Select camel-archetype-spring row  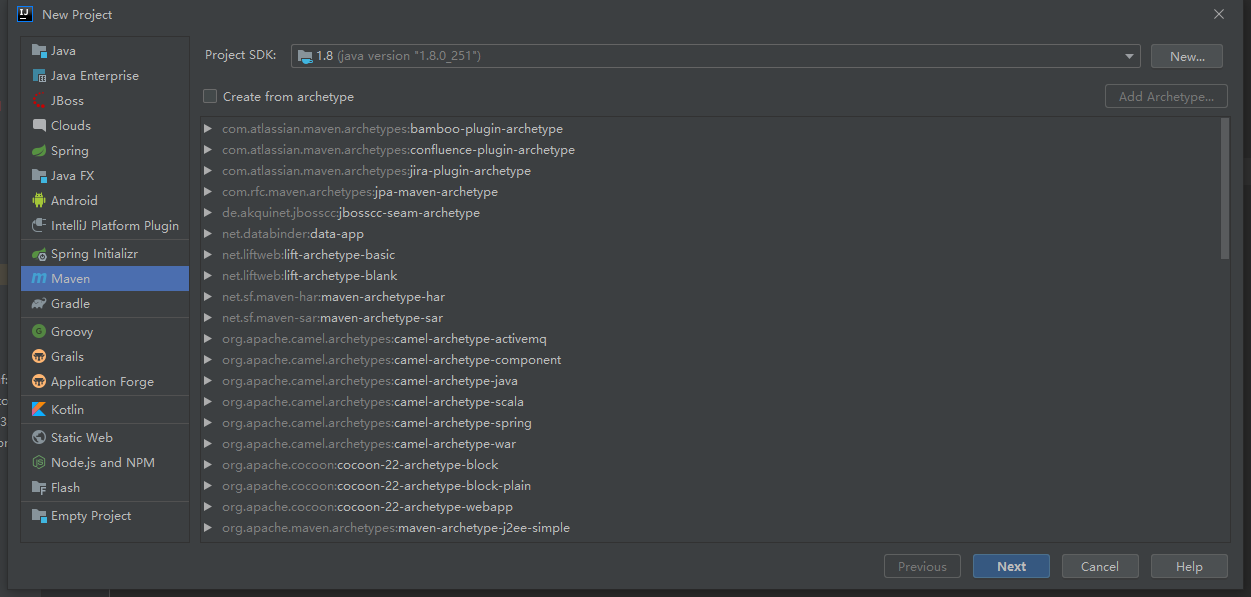pyautogui.click(x=710, y=423)
